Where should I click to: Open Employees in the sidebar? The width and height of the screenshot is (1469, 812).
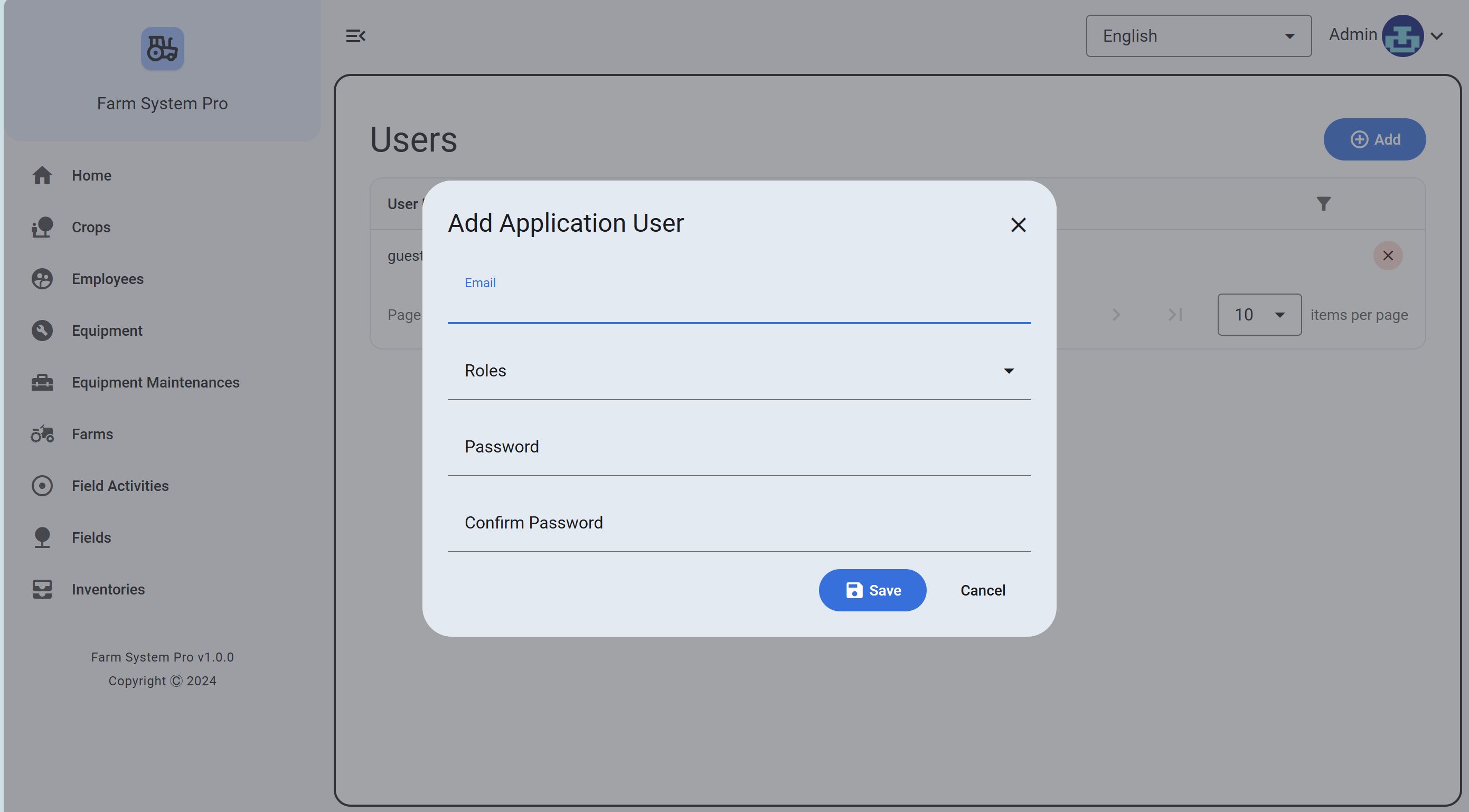point(107,279)
